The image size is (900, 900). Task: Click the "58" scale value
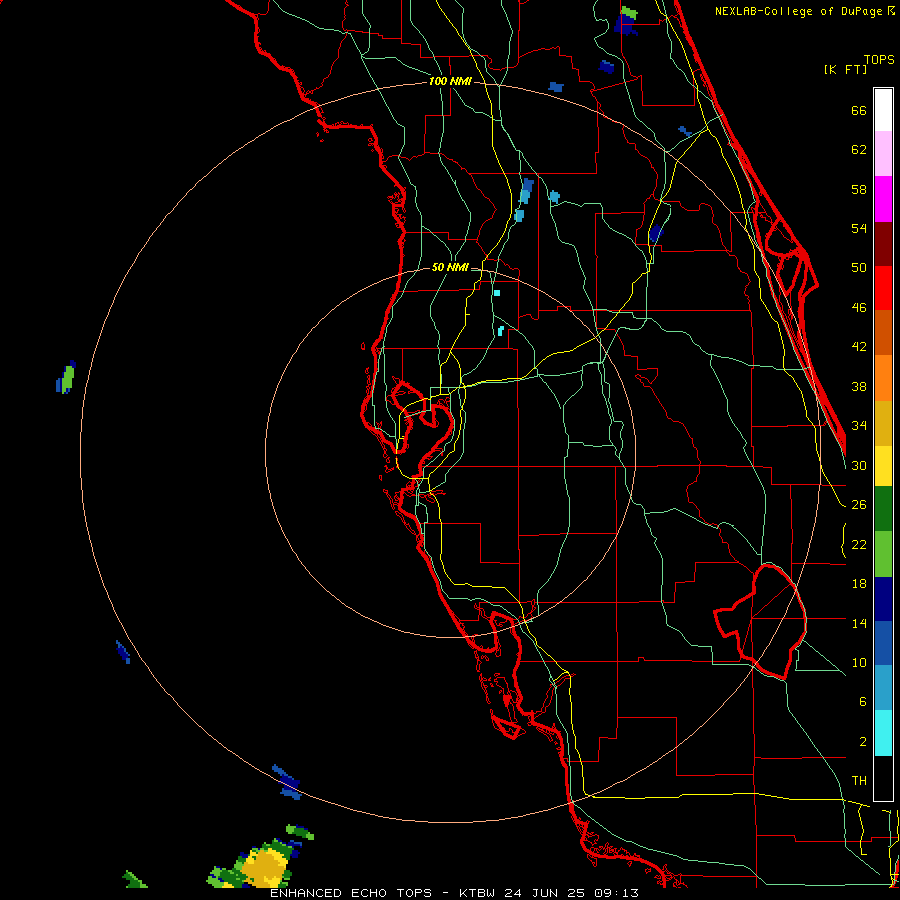(859, 189)
